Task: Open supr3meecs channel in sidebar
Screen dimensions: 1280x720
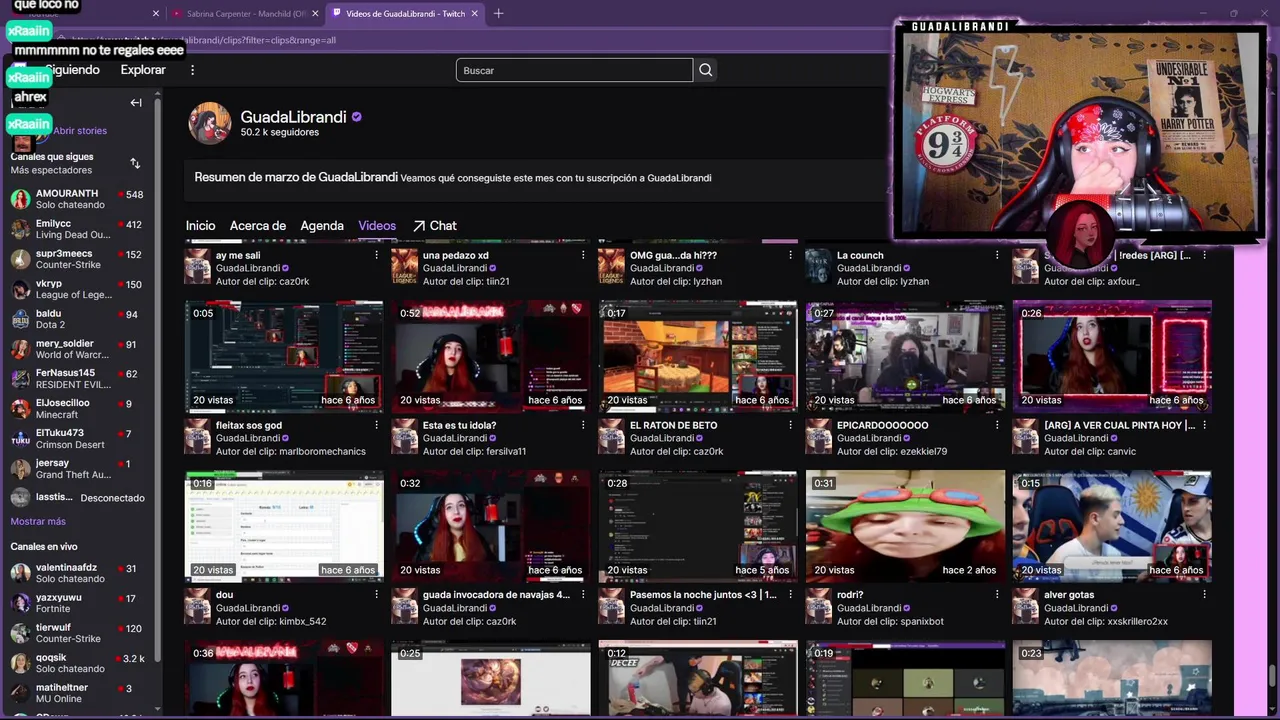Action: (x=78, y=259)
